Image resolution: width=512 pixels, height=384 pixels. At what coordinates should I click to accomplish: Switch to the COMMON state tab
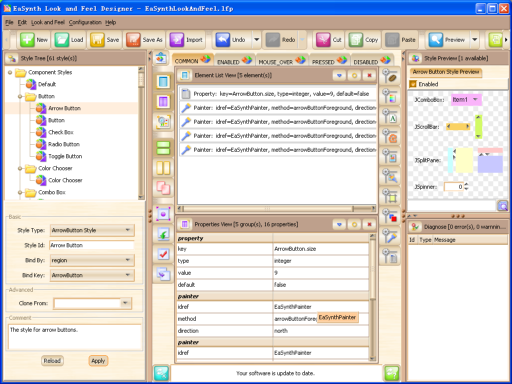click(192, 60)
